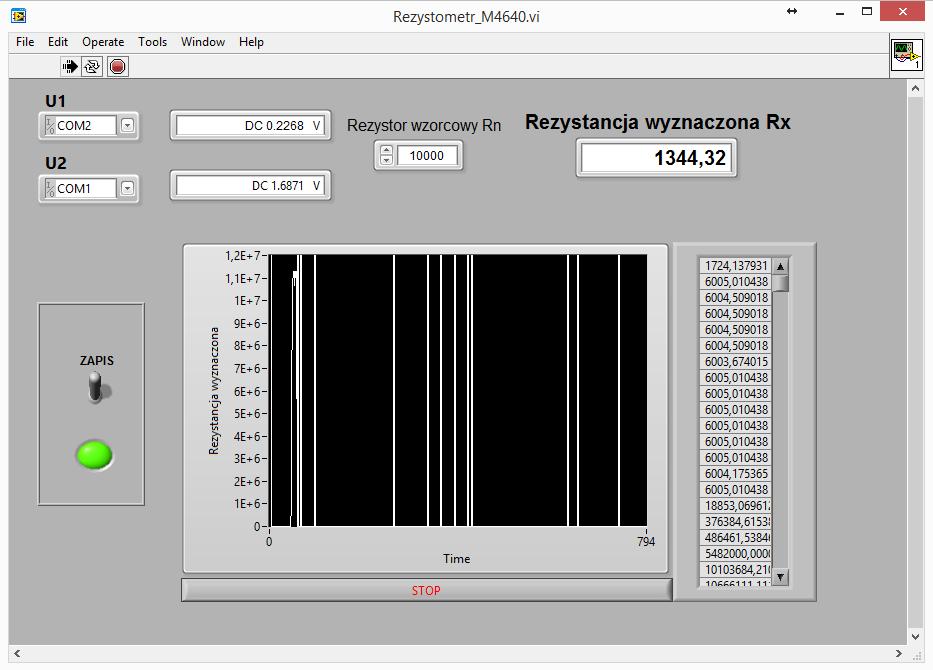Click list value 1724,137931
This screenshot has width=933, height=670.
tap(736, 265)
